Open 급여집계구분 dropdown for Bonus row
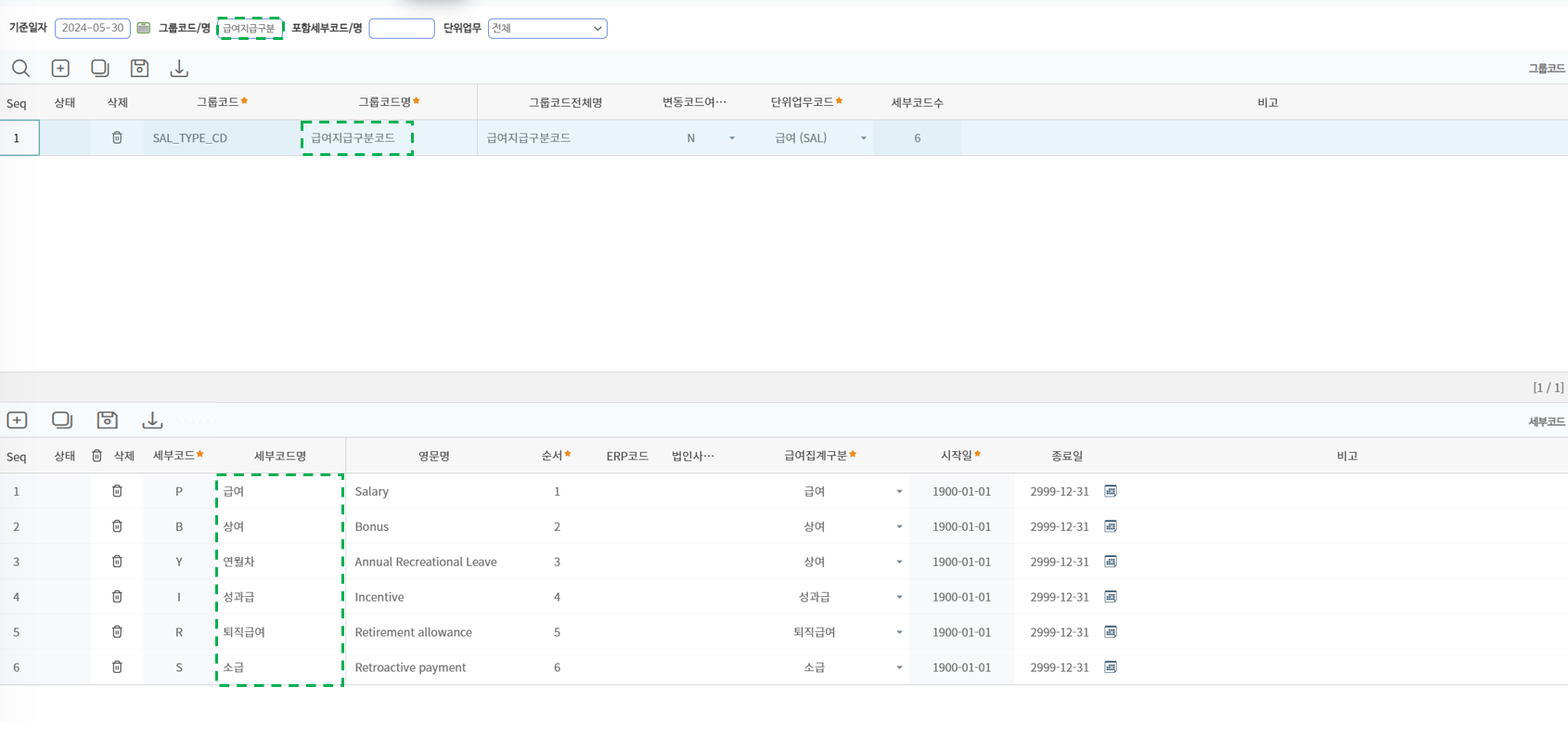1568x738 pixels. click(899, 527)
